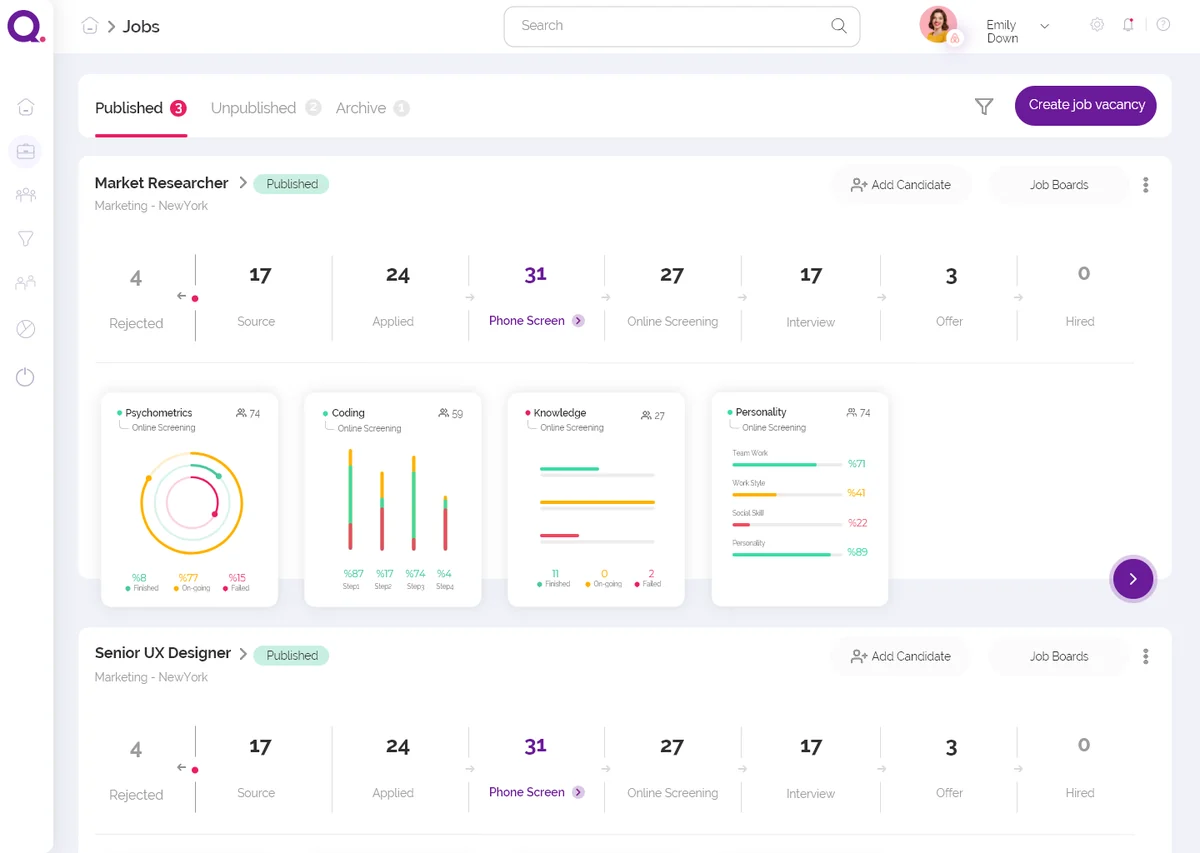Switch to the Unpublished tab
Image resolution: width=1200 pixels, height=853 pixels.
253,108
